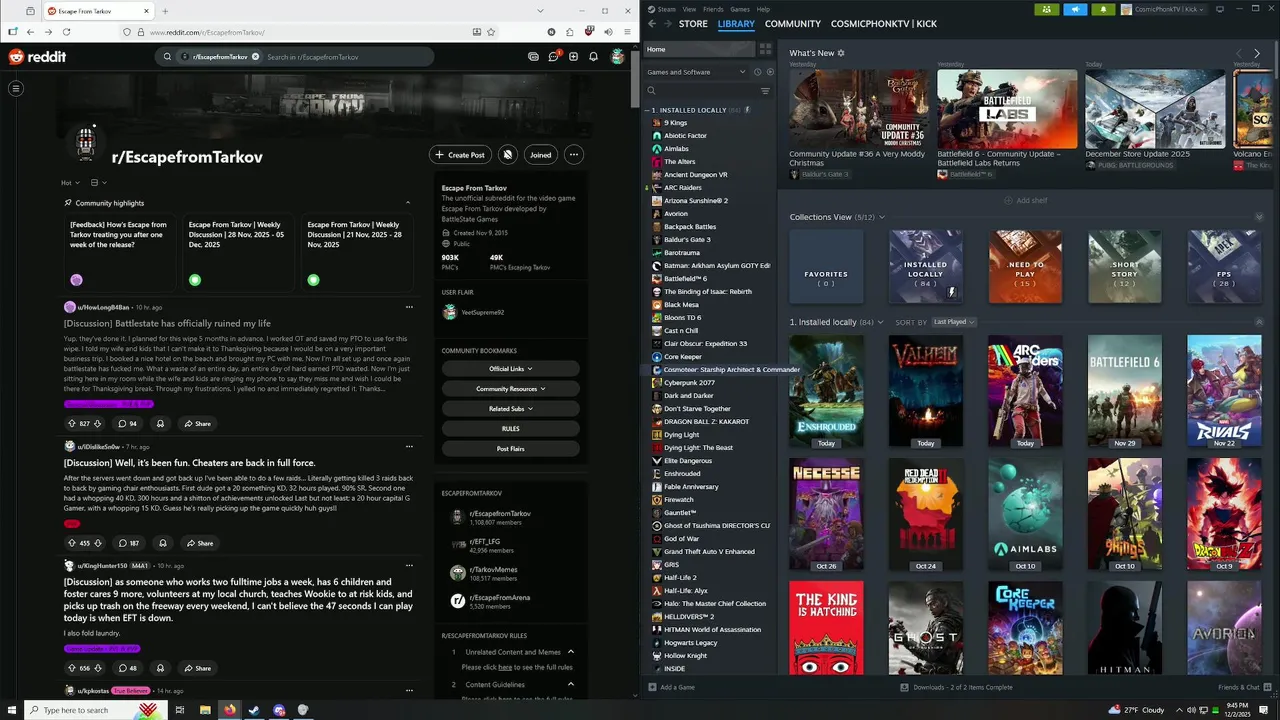Click the Joined button to leave subreddit

point(540,155)
